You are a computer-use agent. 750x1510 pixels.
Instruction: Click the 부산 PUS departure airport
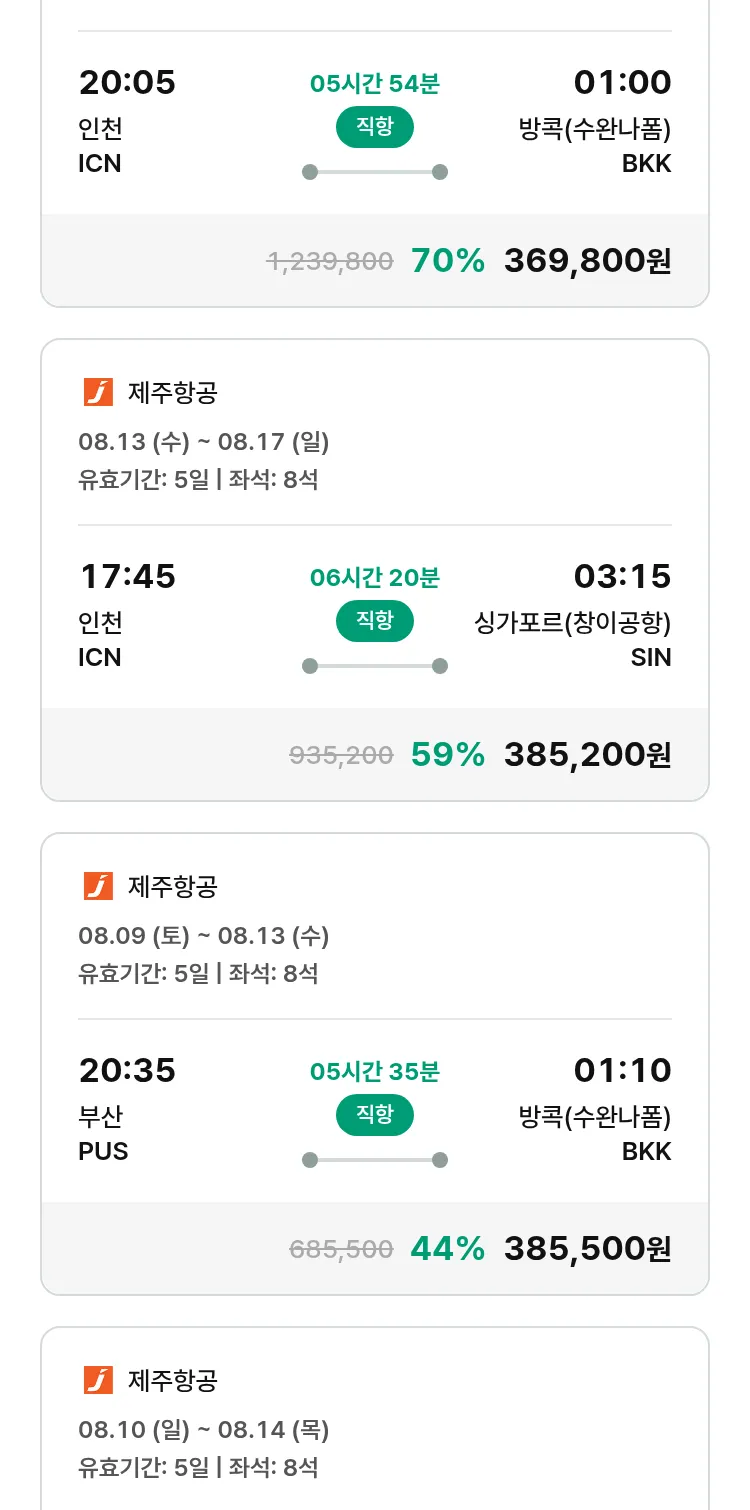(x=103, y=1132)
